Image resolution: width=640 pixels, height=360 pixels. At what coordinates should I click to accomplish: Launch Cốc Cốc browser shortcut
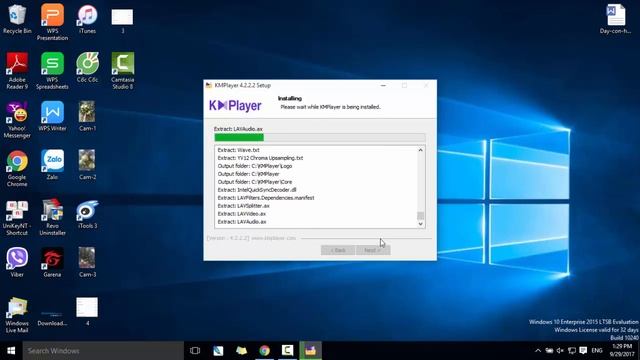point(87,68)
